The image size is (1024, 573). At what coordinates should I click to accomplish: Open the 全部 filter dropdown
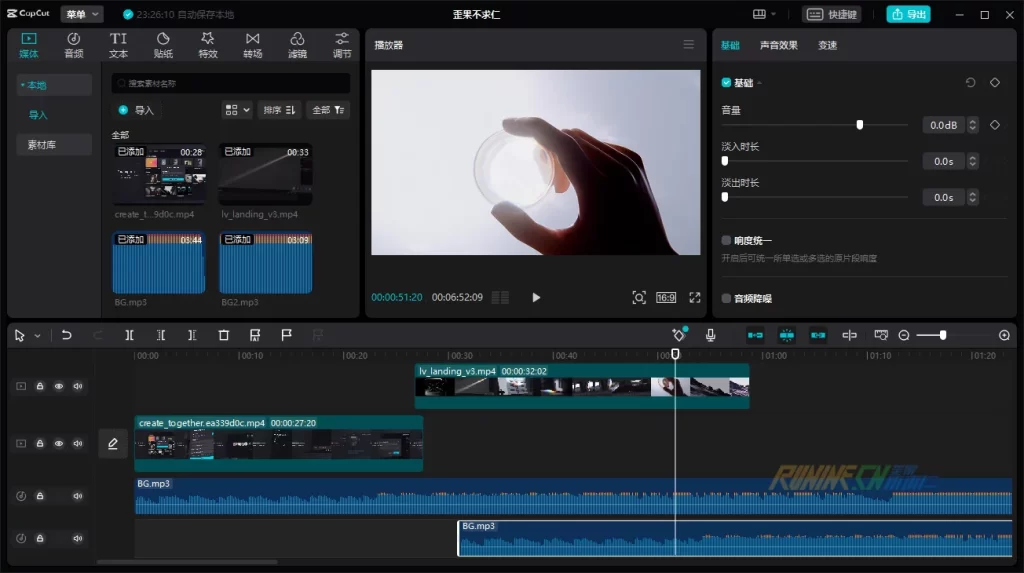(328, 110)
